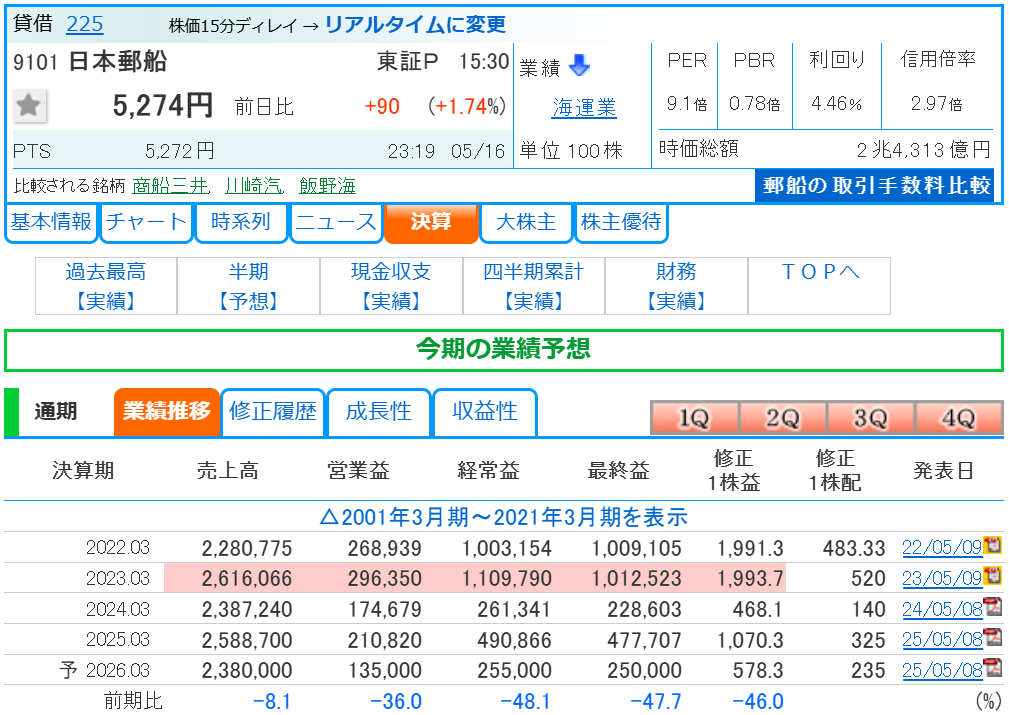Click the PTS price 5,272円
Viewport: 1009px width, 715px height.
(180, 151)
